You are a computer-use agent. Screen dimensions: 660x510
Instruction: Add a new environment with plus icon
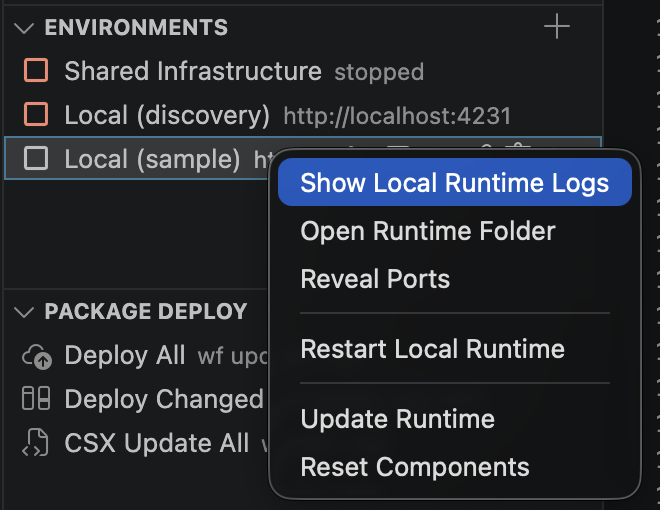(x=556, y=26)
